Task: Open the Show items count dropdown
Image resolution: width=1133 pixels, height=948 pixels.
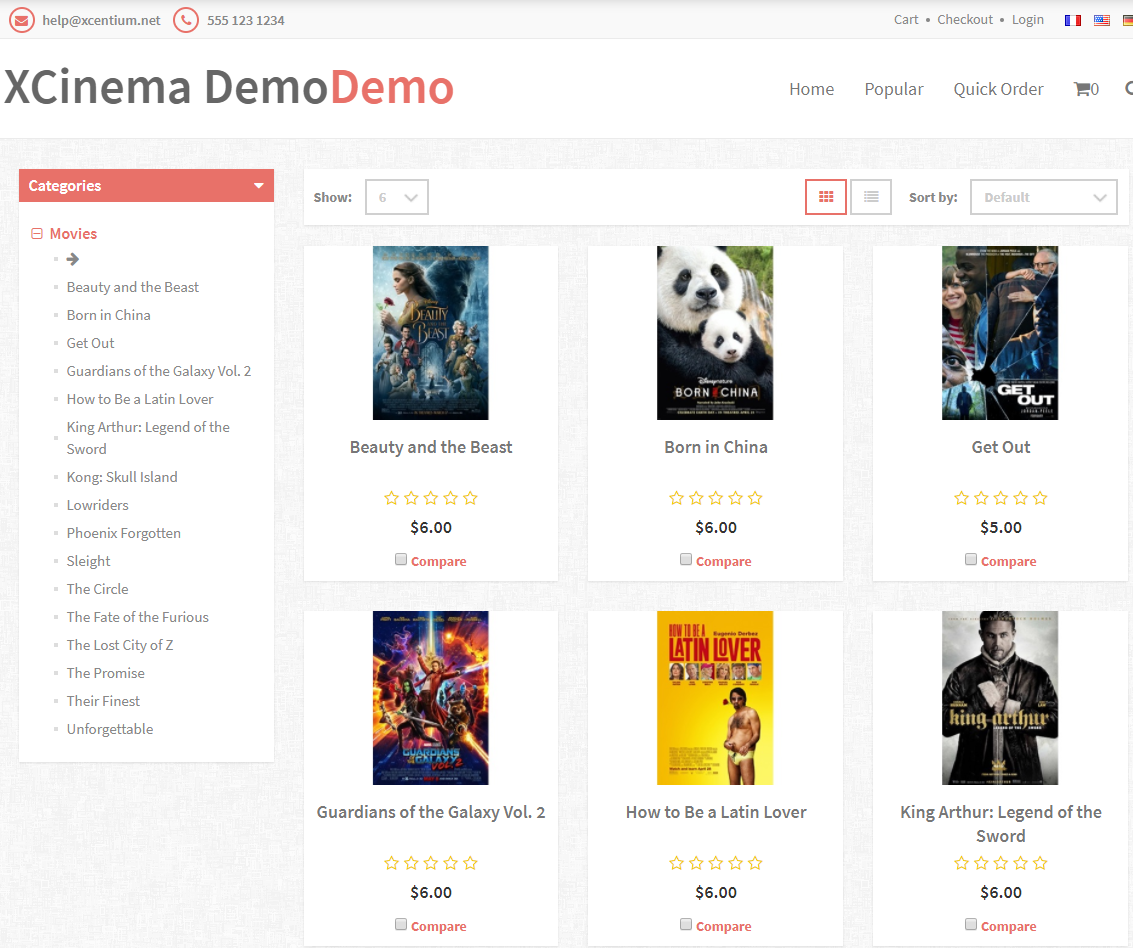Action: (x=397, y=197)
